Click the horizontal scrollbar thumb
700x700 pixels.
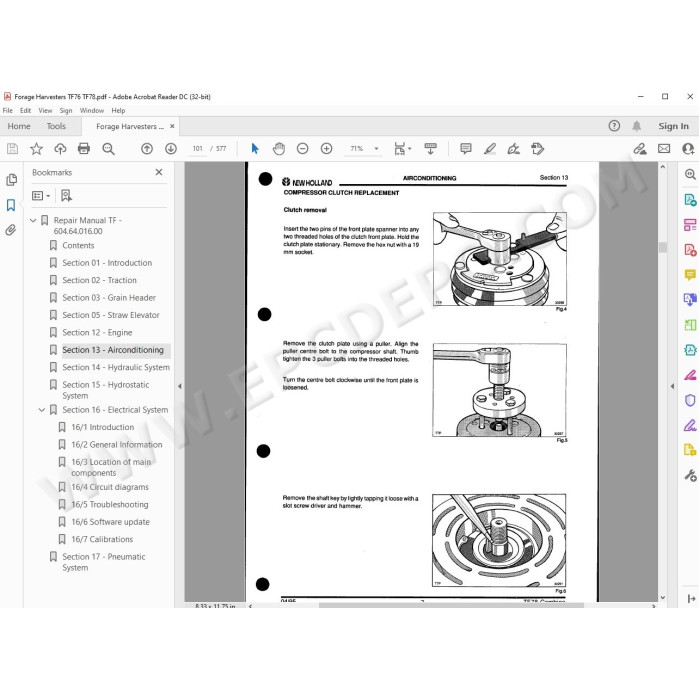[451, 606]
